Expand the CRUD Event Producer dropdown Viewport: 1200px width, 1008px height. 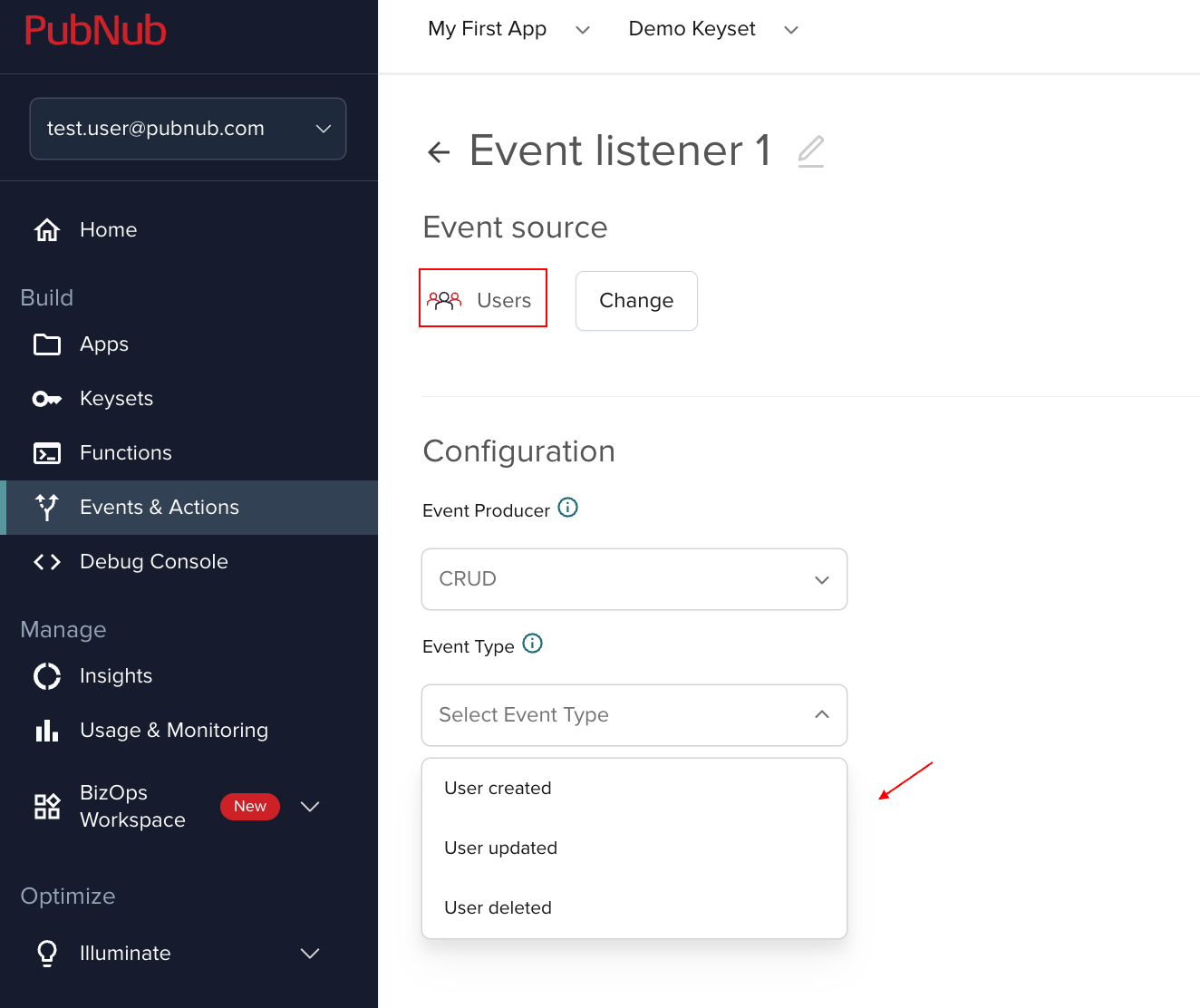(x=821, y=579)
